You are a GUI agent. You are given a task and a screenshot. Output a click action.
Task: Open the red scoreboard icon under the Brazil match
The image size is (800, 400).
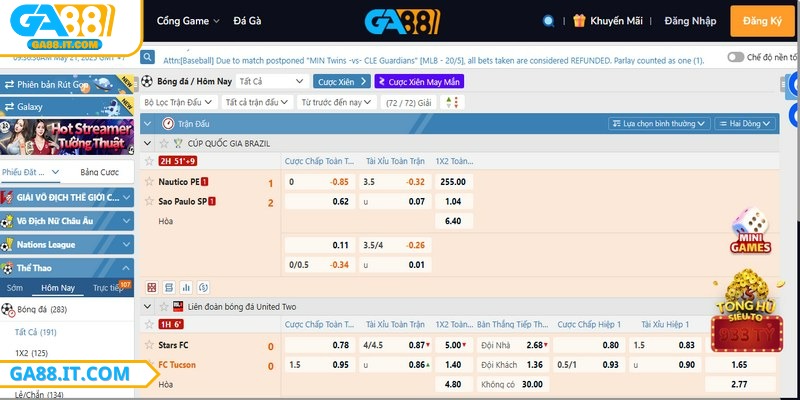[152, 287]
